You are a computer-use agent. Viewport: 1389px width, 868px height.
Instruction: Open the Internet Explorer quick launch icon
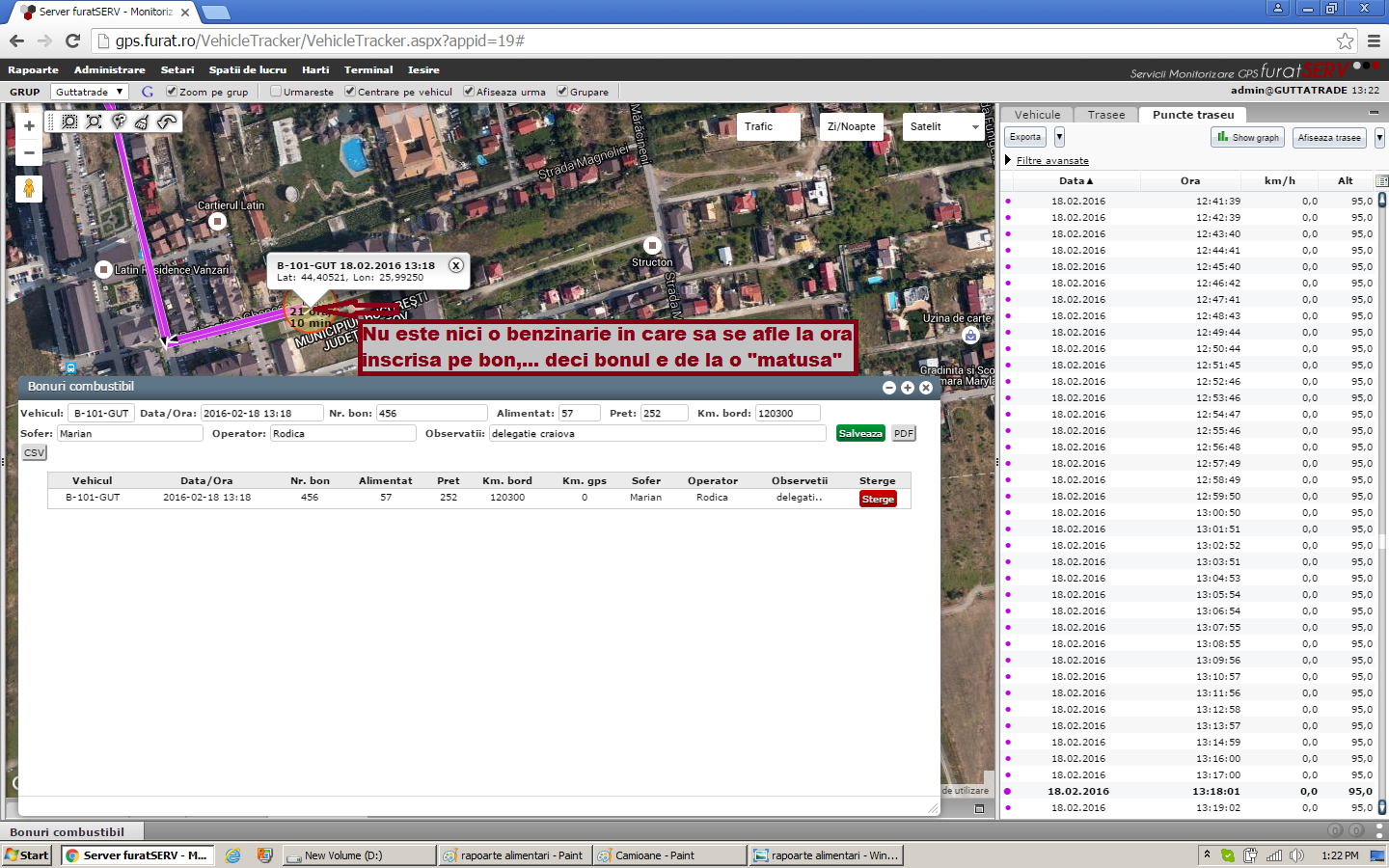[233, 855]
